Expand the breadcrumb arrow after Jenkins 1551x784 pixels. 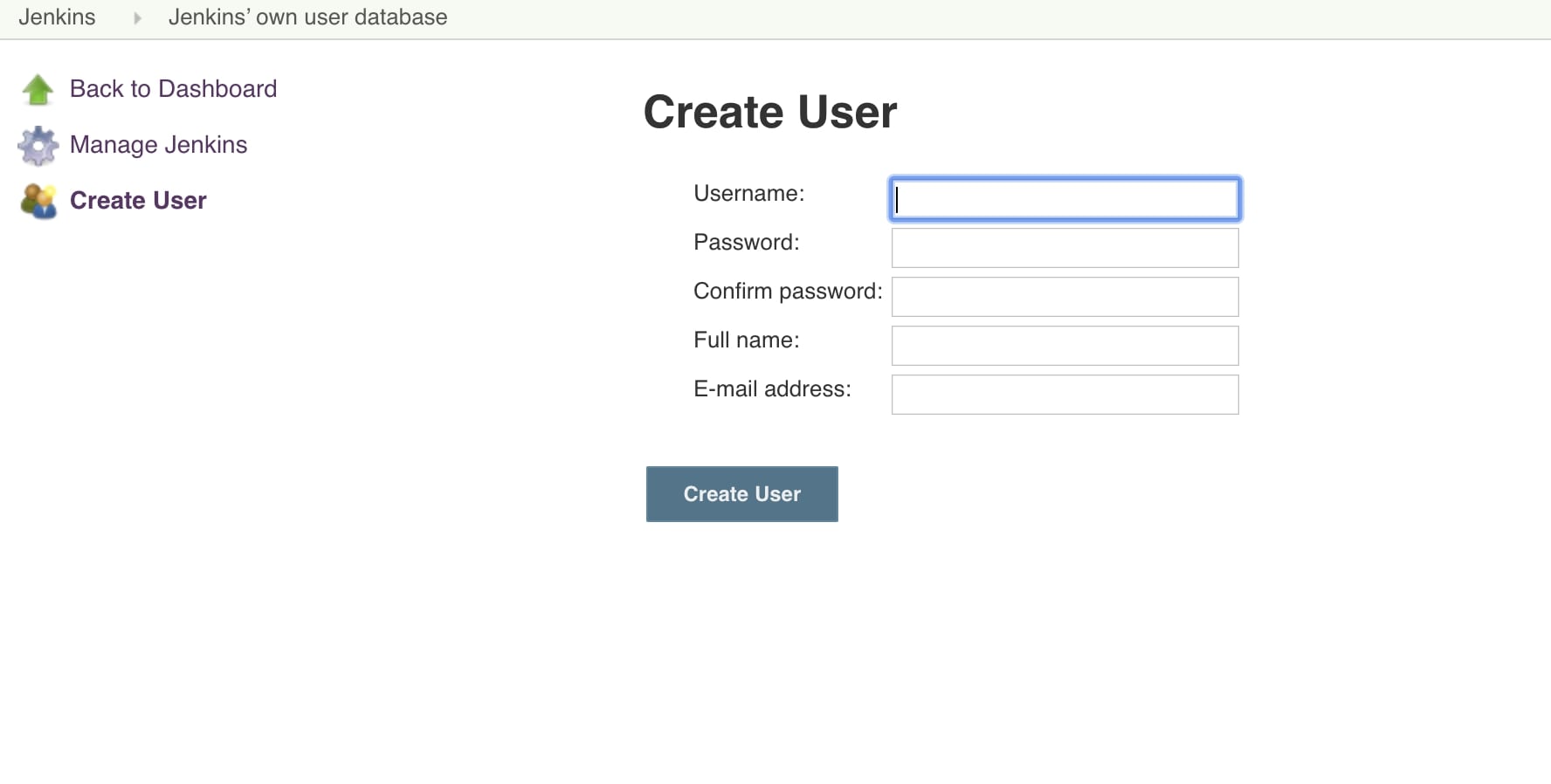(137, 17)
